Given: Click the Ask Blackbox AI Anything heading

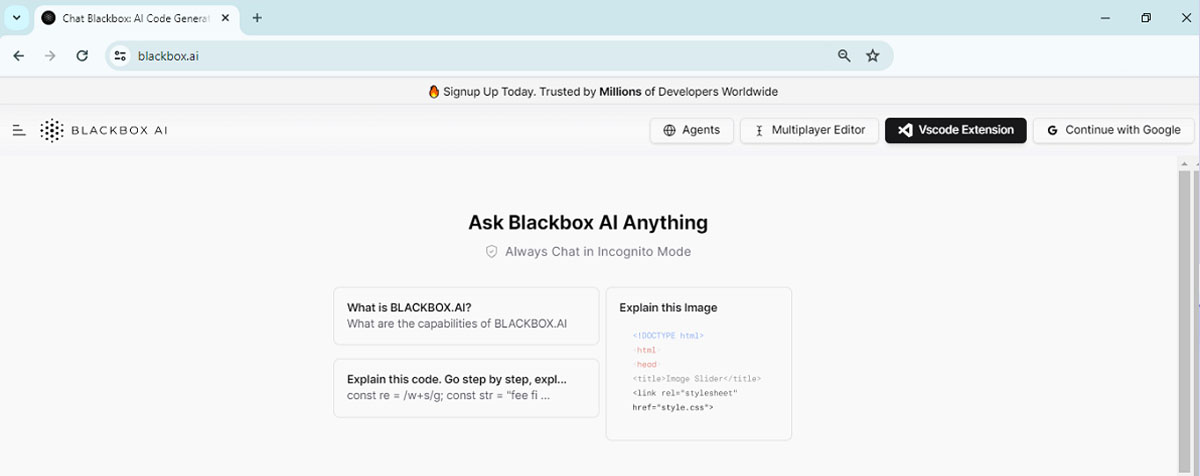Looking at the screenshot, I should pyautogui.click(x=588, y=222).
